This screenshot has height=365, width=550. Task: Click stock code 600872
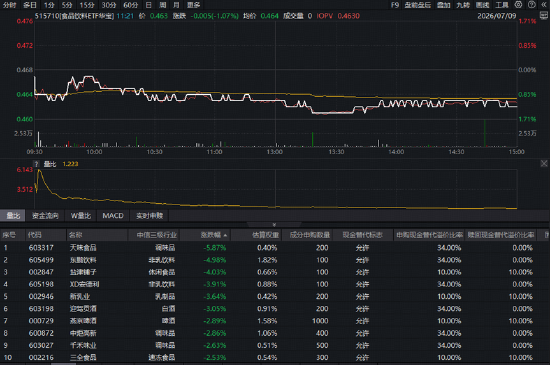point(41,333)
